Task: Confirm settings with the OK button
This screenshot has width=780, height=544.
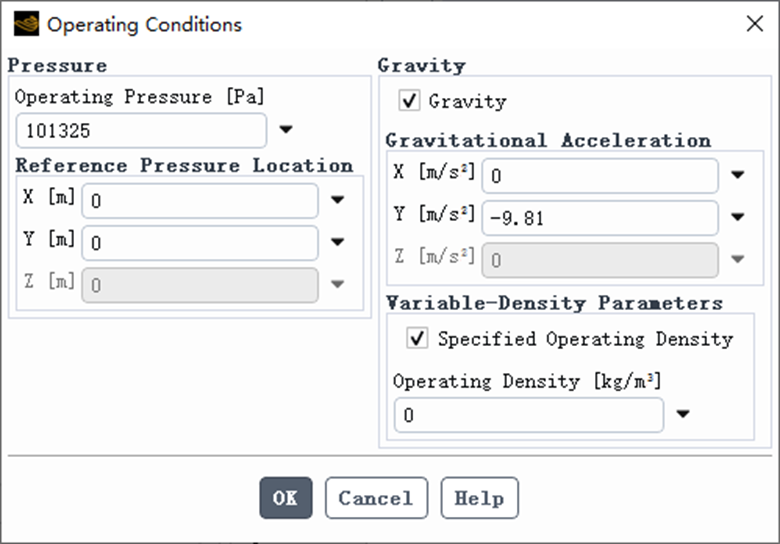Action: (x=286, y=498)
